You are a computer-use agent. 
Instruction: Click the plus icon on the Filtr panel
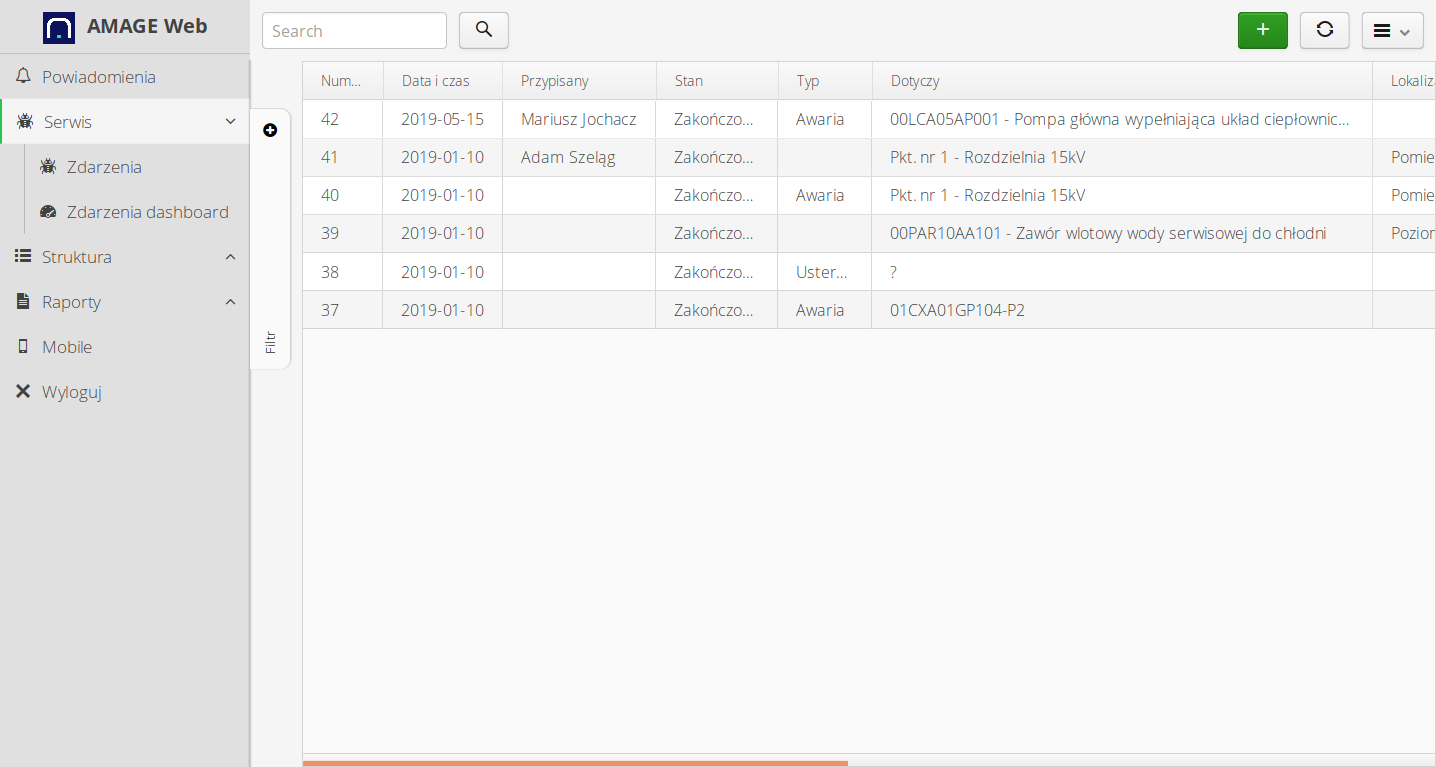pos(270,129)
